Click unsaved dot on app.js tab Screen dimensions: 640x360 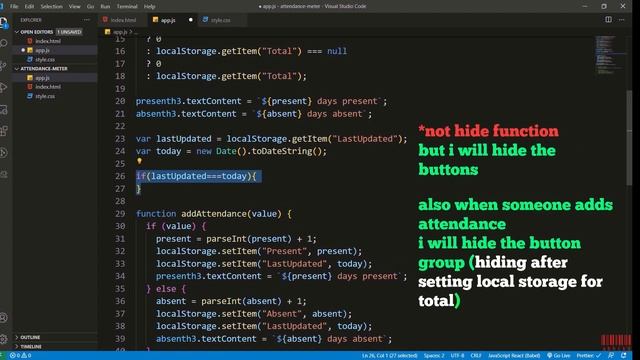pos(190,20)
